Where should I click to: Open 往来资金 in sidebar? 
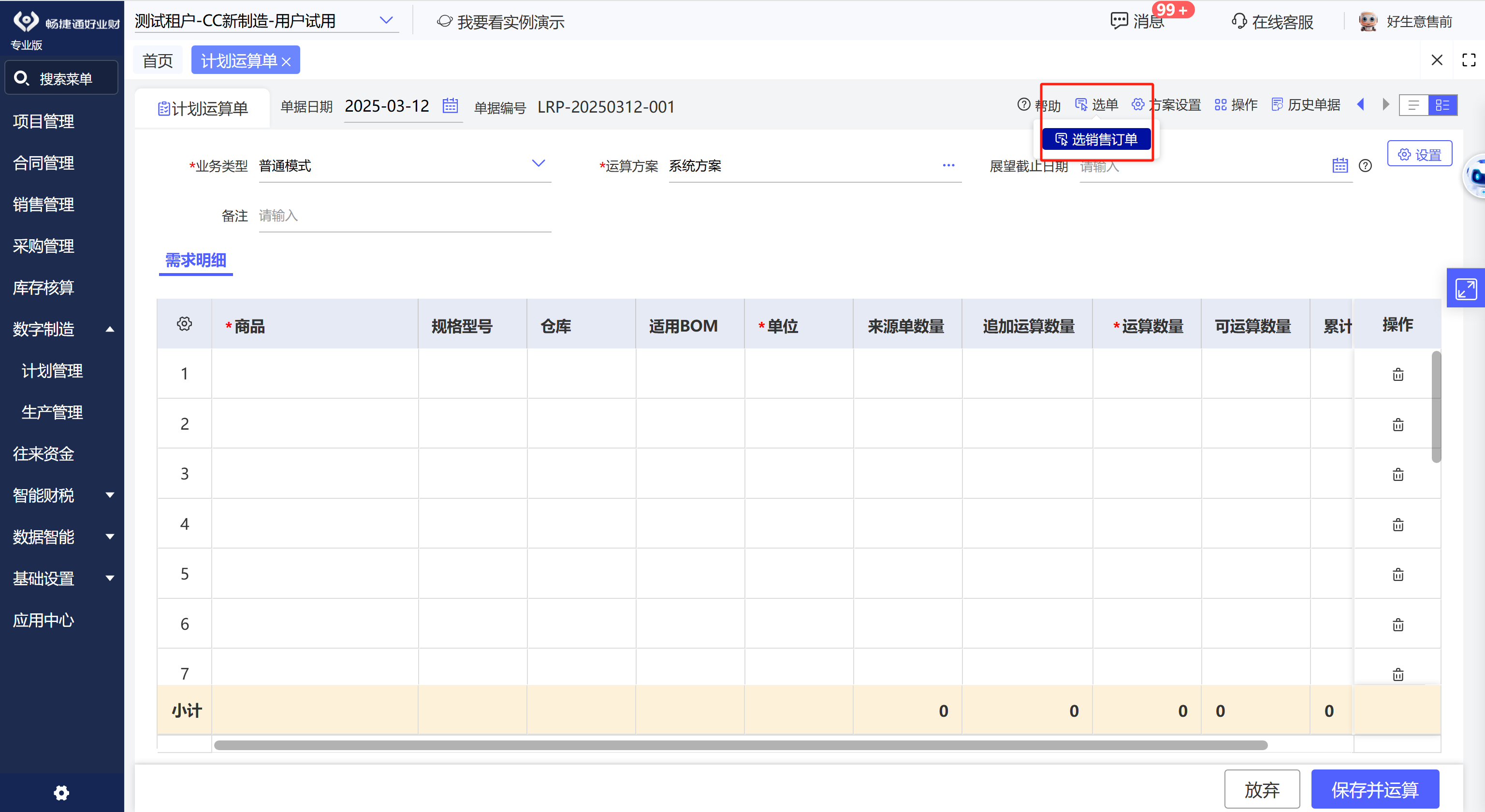pyautogui.click(x=43, y=453)
